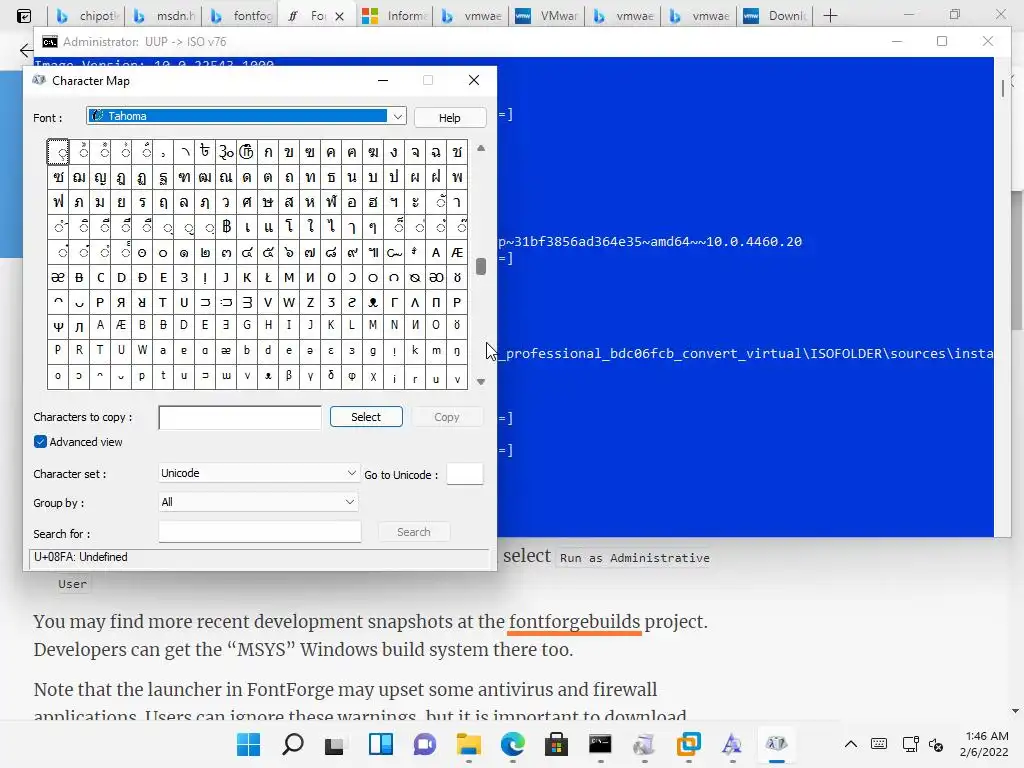Open the Windows Start menu

point(248,744)
